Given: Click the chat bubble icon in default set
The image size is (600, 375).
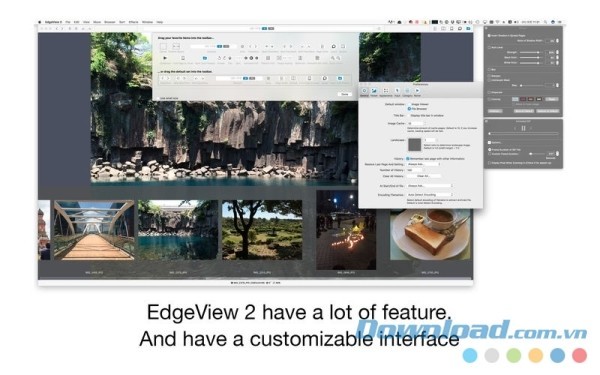Looking at the screenshot, I should click(324, 78).
